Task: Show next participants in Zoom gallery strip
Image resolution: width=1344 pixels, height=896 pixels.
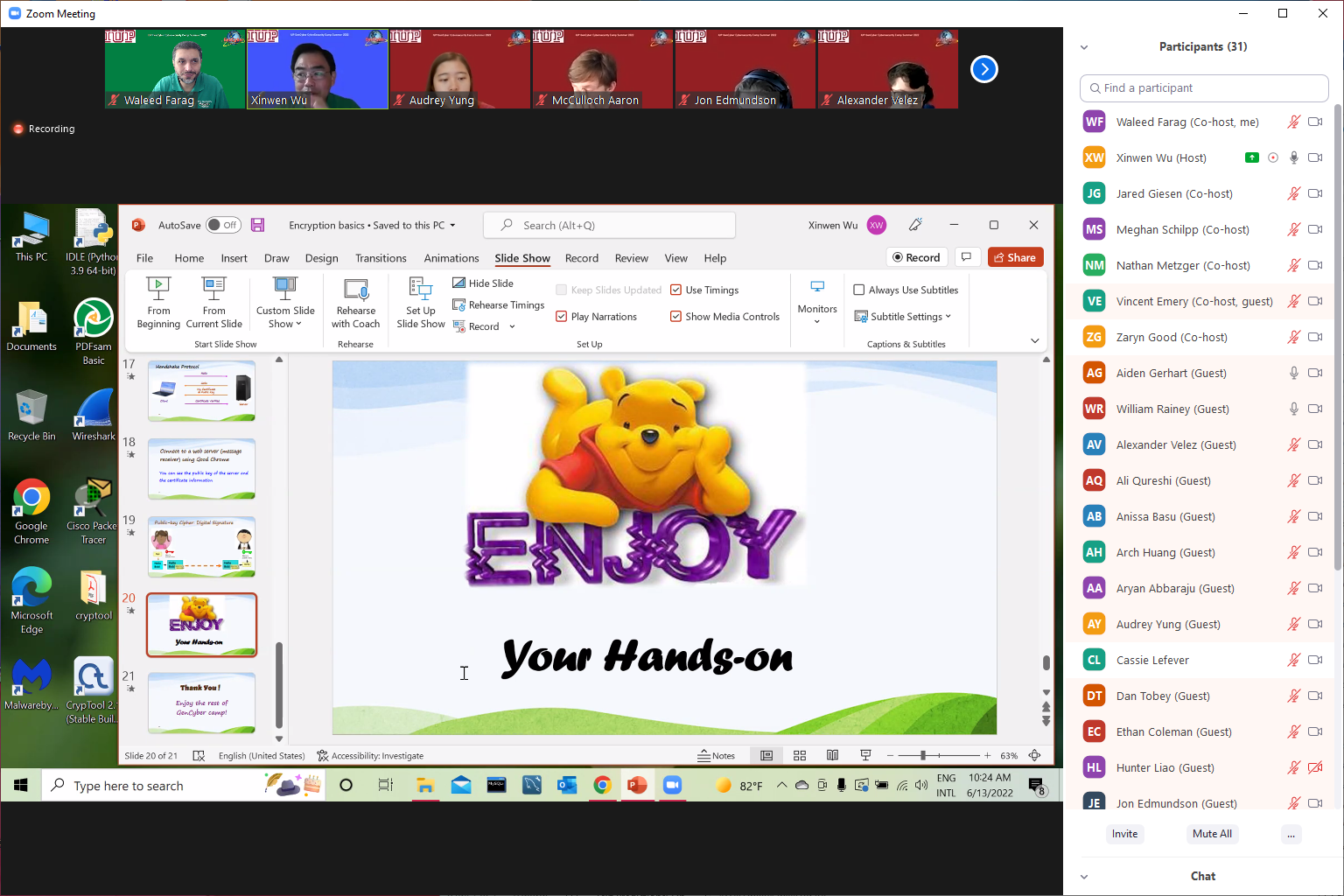Action: click(x=984, y=69)
